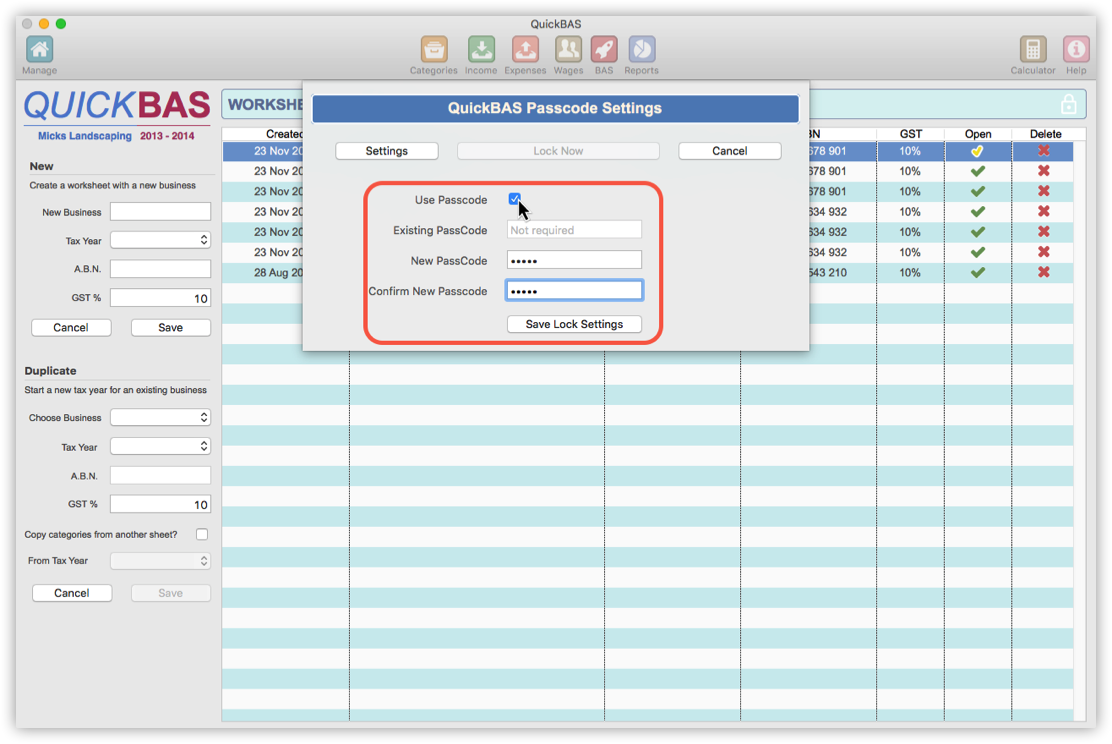The image size is (1112, 744).
Task: Open the Expenses toolbar icon
Action: 525,50
